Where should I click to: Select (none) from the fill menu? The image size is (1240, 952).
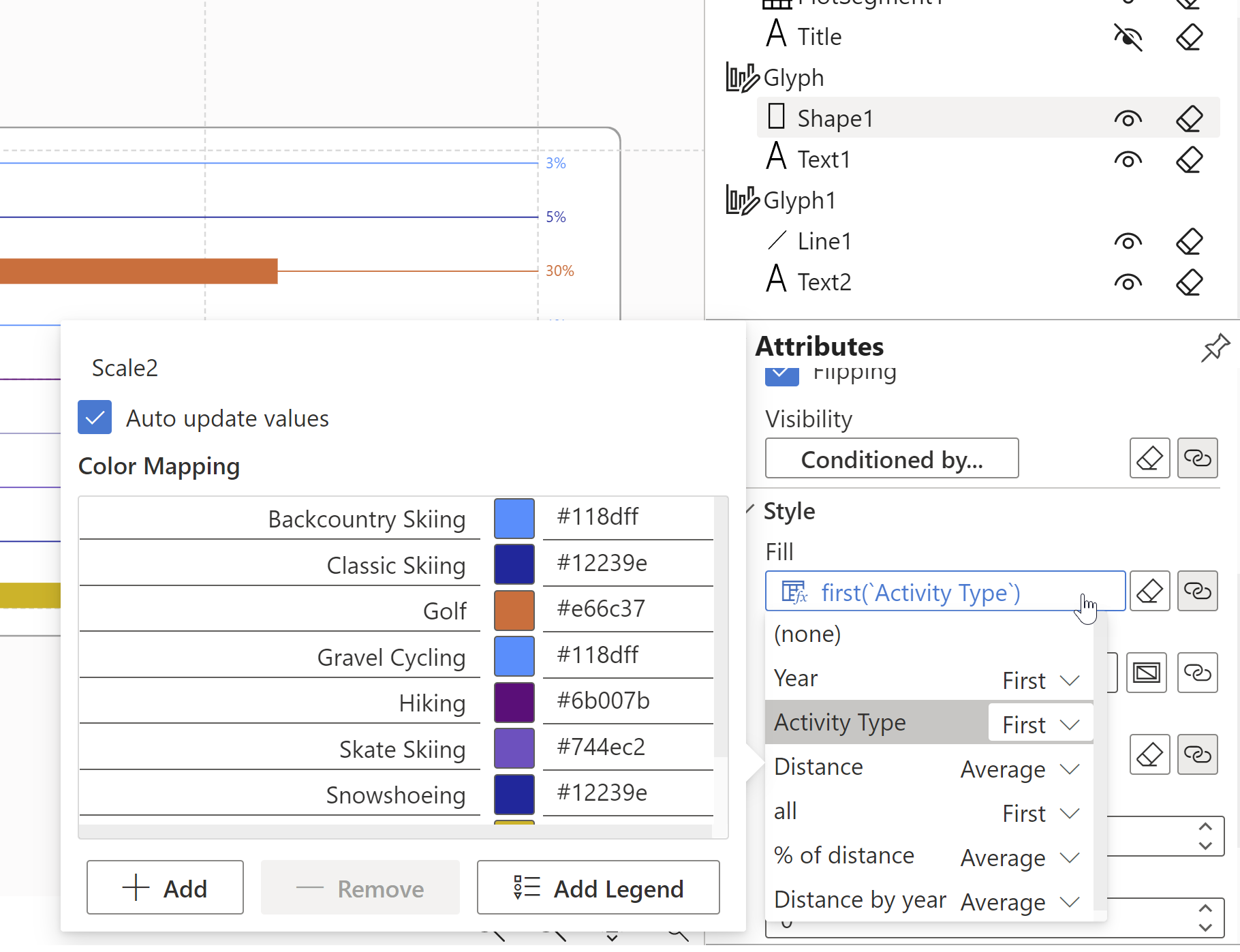[x=807, y=634]
